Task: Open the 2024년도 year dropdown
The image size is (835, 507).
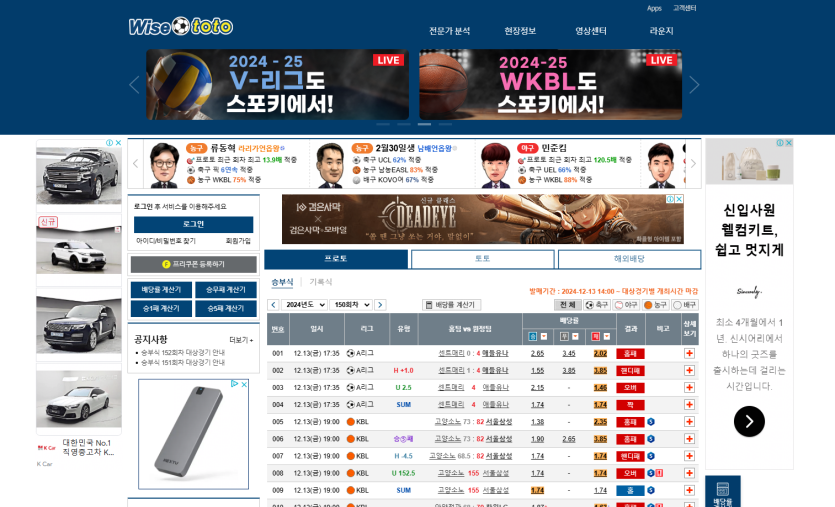Action: (x=305, y=305)
